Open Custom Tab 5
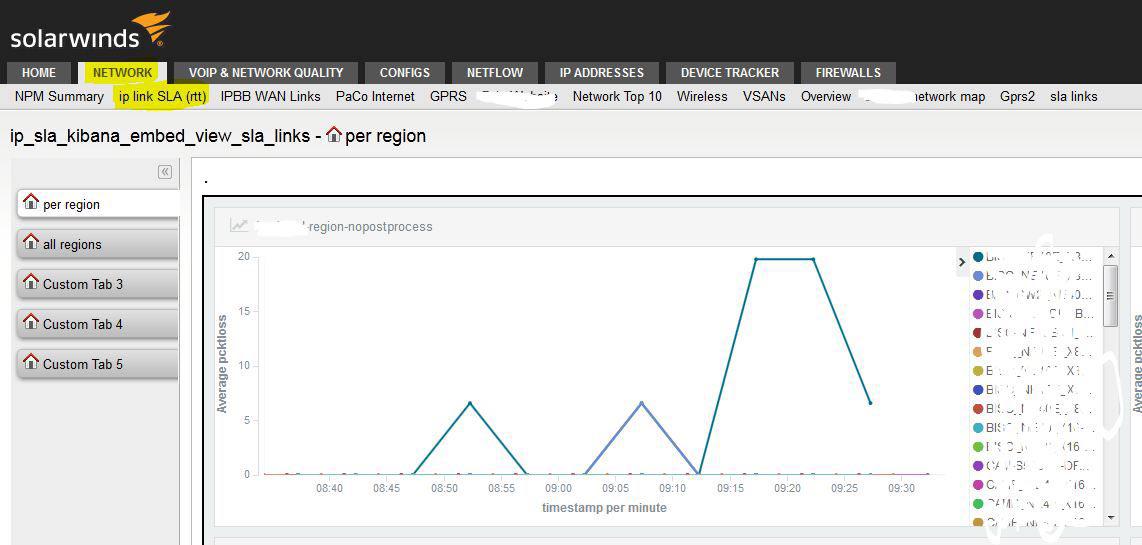The image size is (1142, 545). [98, 364]
